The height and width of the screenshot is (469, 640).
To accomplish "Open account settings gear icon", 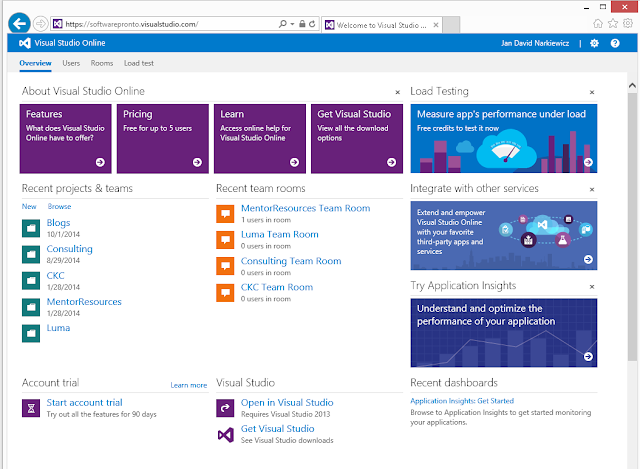I will pyautogui.click(x=595, y=43).
